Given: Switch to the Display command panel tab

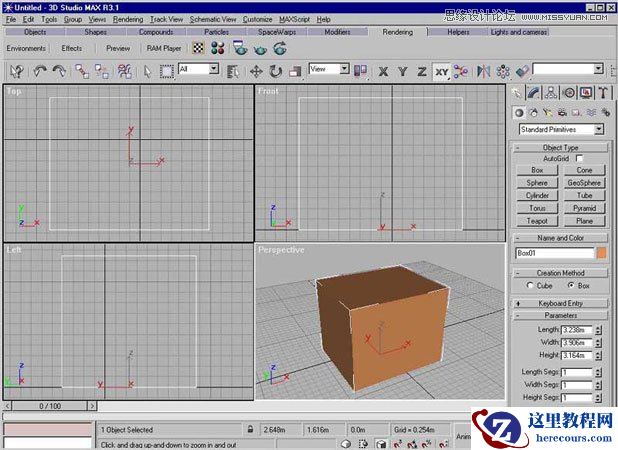Looking at the screenshot, I should click(x=586, y=93).
